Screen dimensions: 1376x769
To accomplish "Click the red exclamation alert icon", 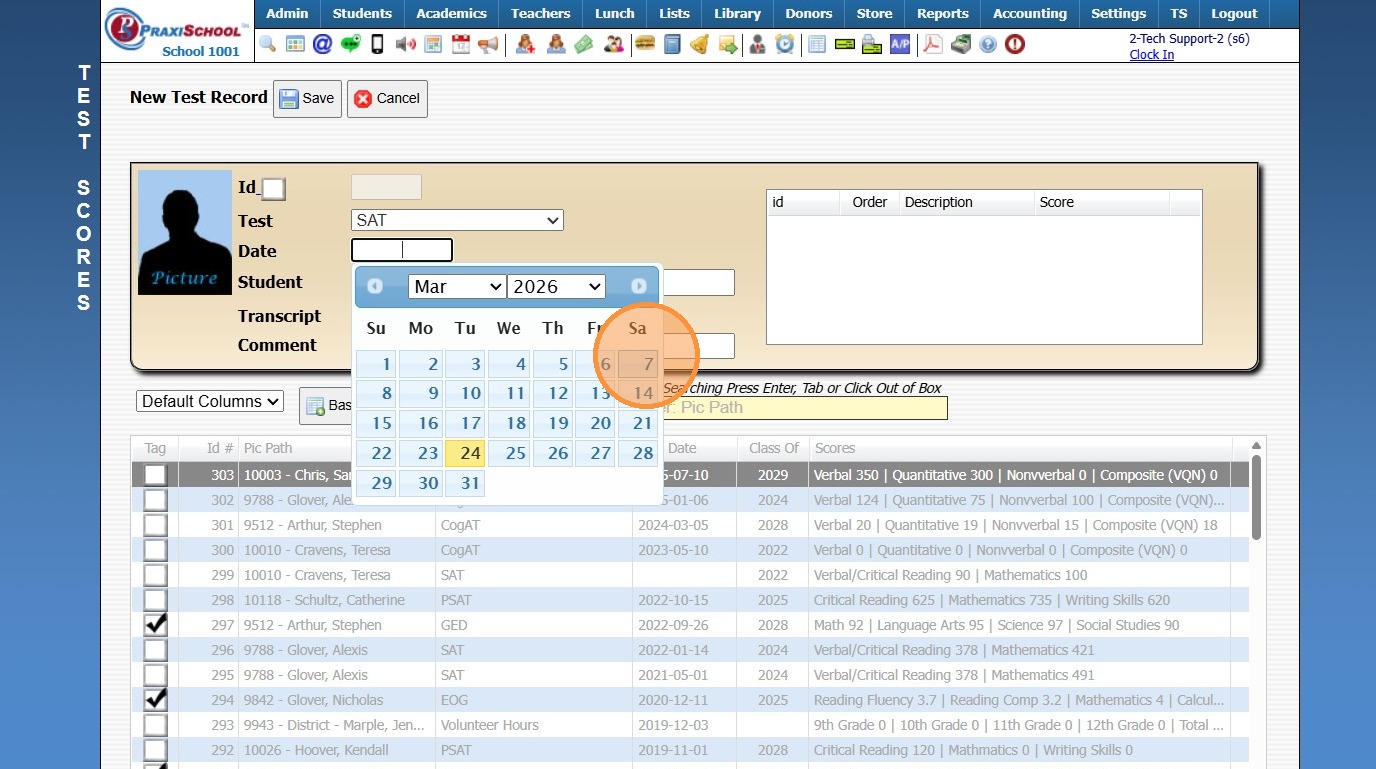I will (1015, 44).
